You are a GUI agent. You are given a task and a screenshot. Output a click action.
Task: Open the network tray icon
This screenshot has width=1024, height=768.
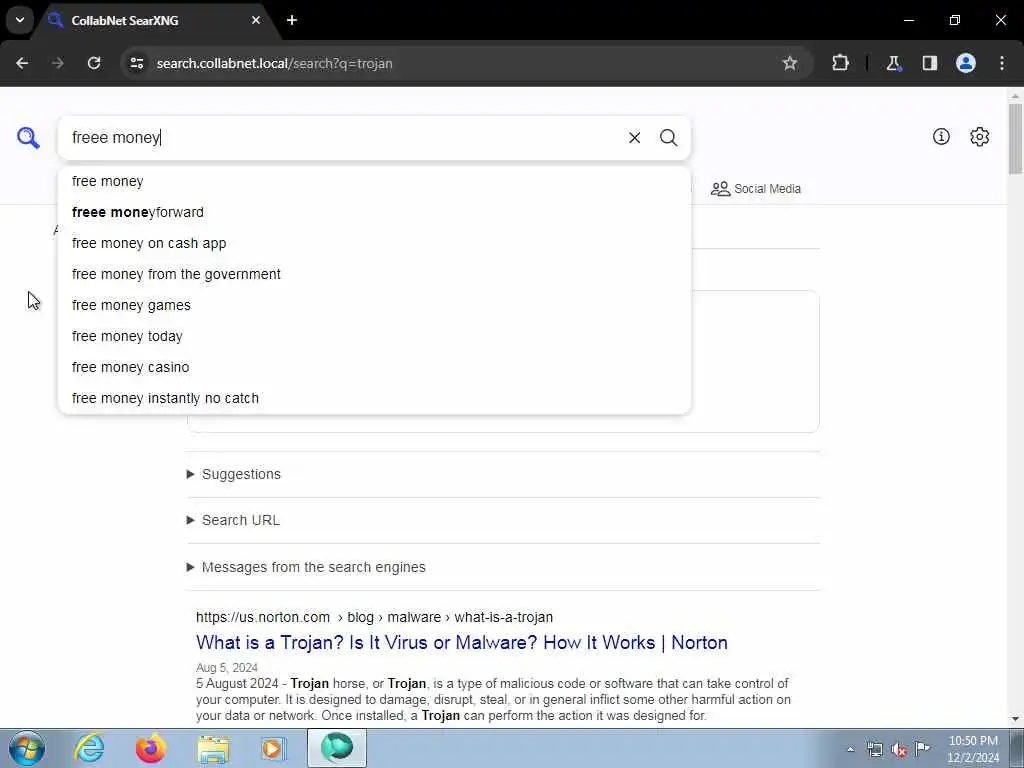[x=874, y=749]
